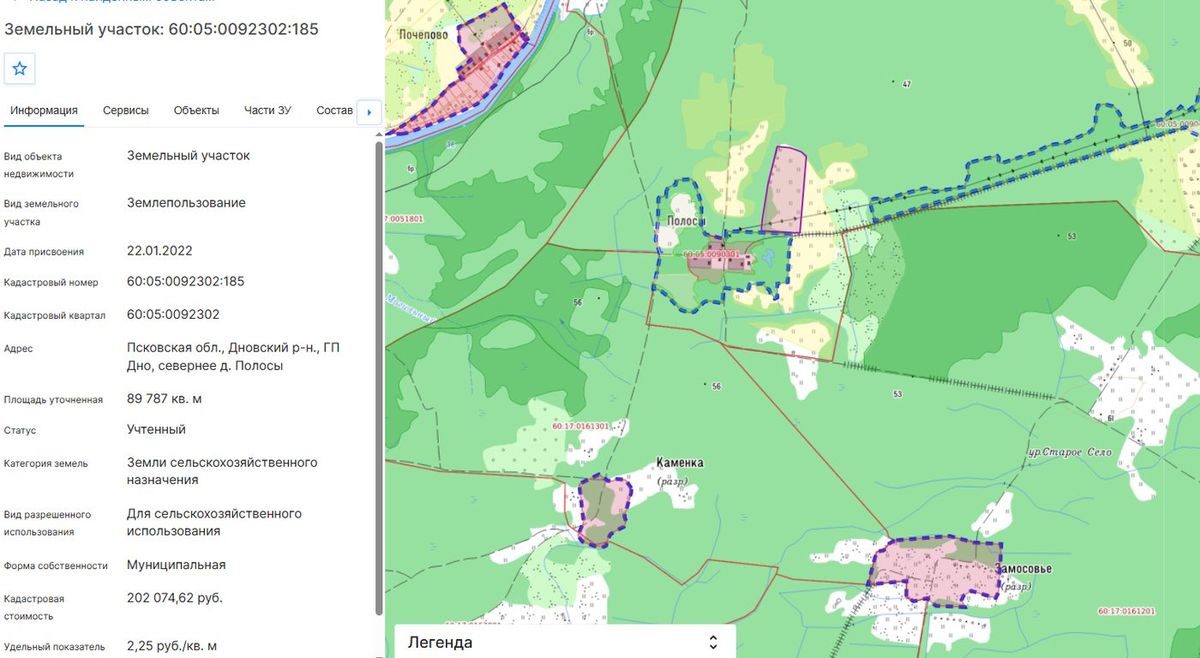This screenshot has height=658, width=1200.
Task: Click the Земли сельскохозяйственного назначения value
Action: (x=222, y=471)
